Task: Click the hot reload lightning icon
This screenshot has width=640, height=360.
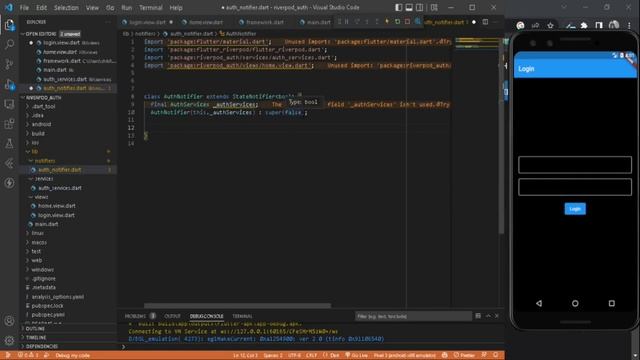Action: [387, 22]
